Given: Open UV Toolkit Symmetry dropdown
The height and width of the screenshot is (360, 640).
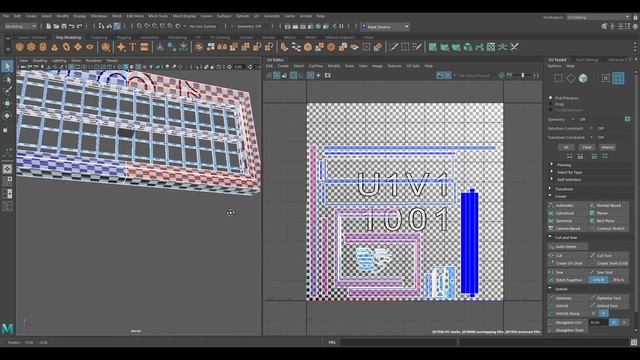Looking at the screenshot, I should (x=572, y=119).
